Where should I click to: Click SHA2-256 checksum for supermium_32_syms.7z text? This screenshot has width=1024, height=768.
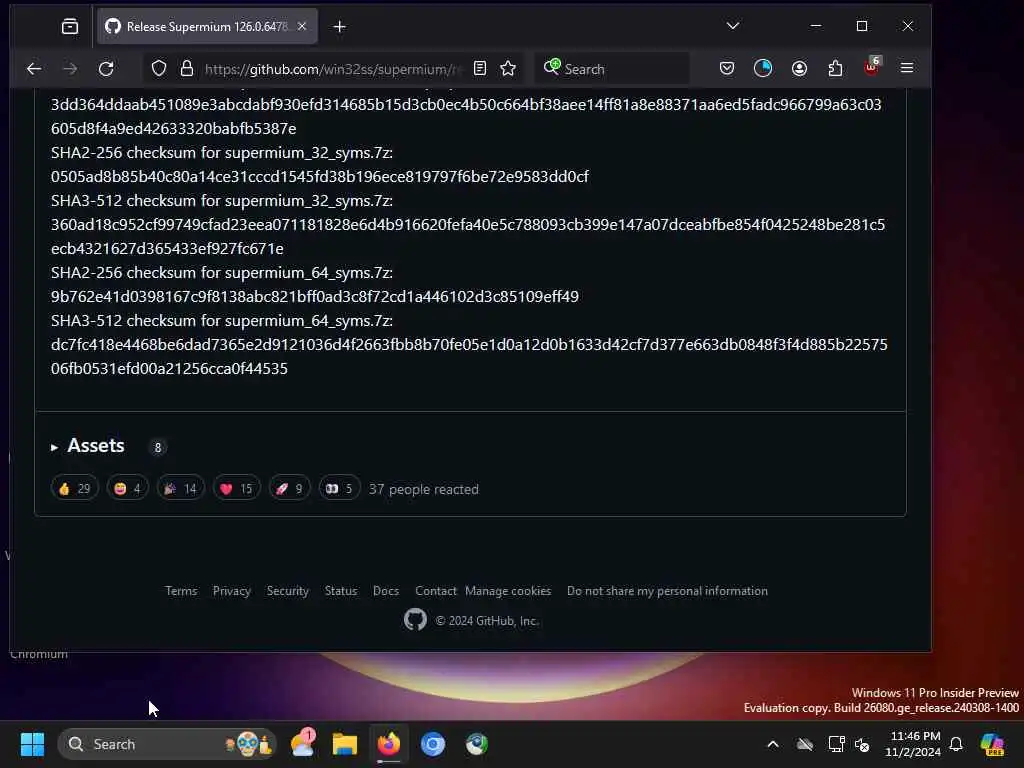[222, 153]
